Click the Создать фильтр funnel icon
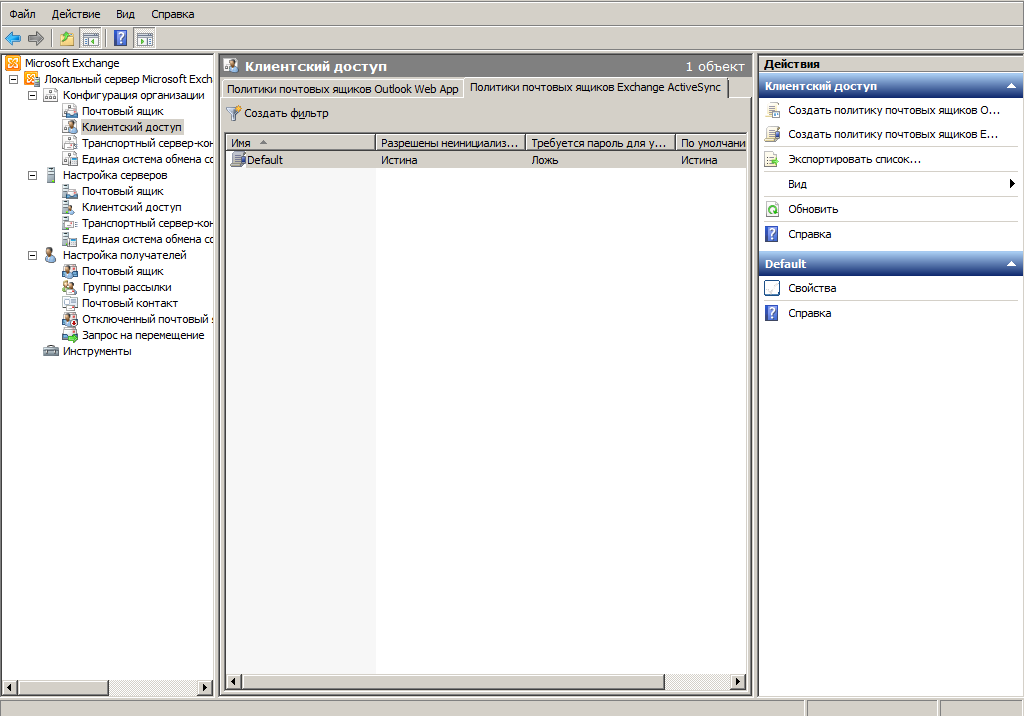Viewport: 1024px width, 716px height. [x=233, y=114]
